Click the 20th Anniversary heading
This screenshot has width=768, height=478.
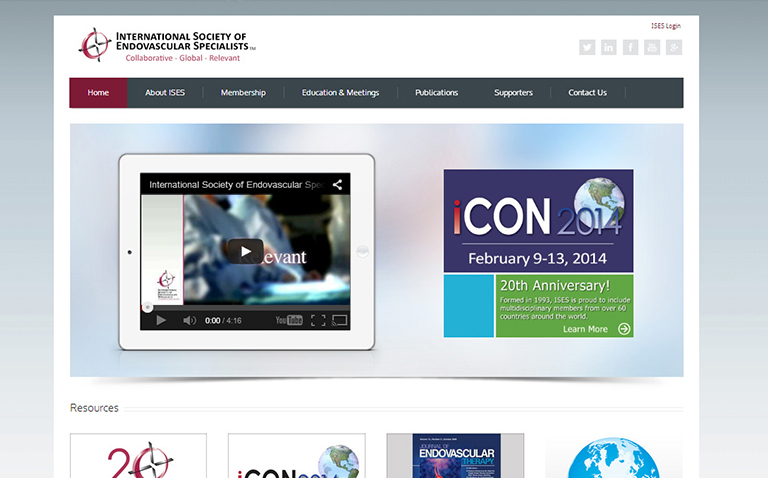[x=555, y=286]
